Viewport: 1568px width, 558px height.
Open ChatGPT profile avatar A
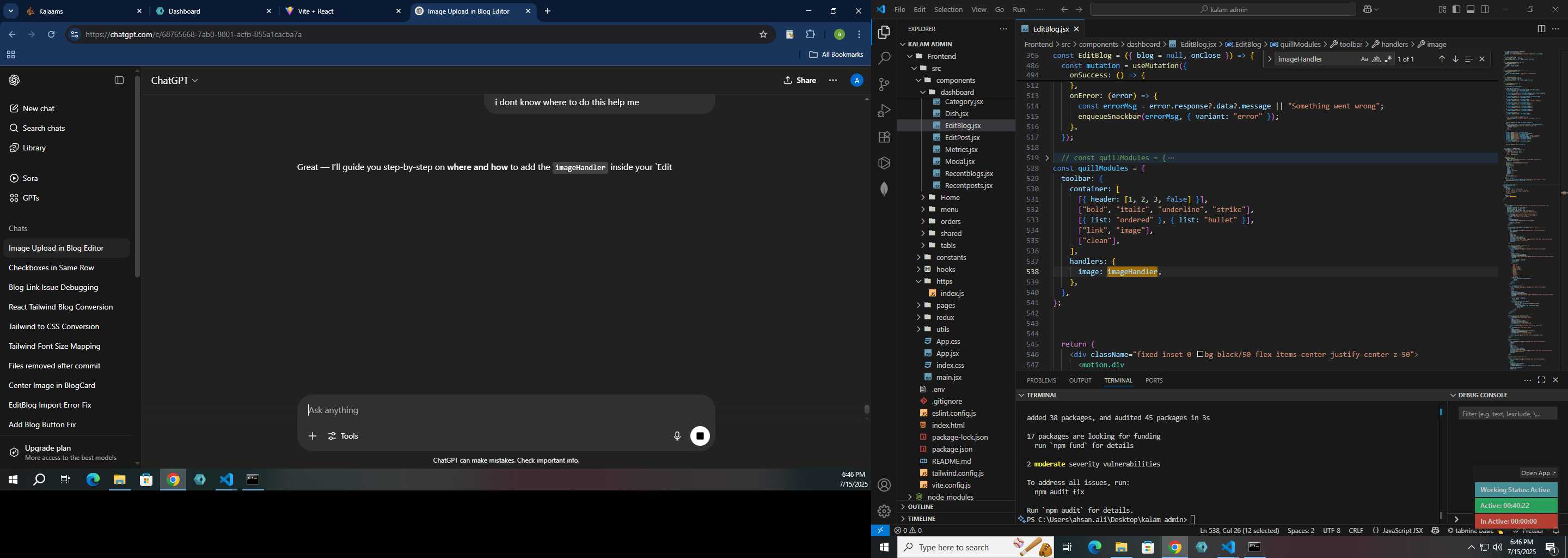(x=856, y=81)
